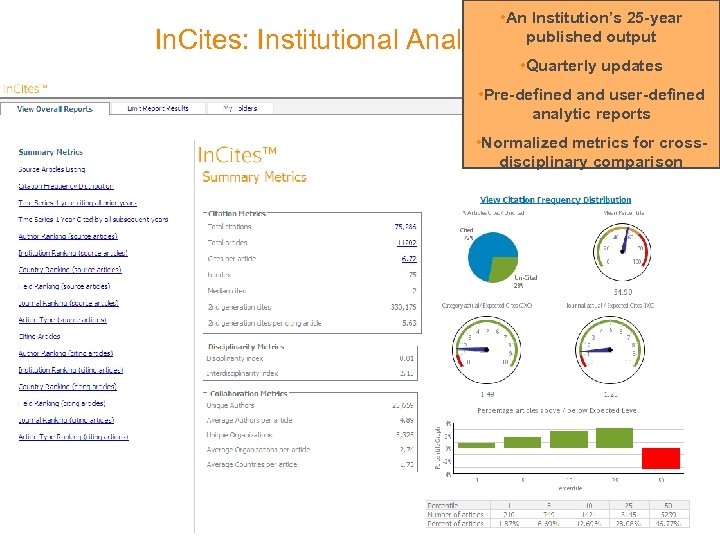Open the My Folders tab
The width and height of the screenshot is (720, 540).
(240, 108)
